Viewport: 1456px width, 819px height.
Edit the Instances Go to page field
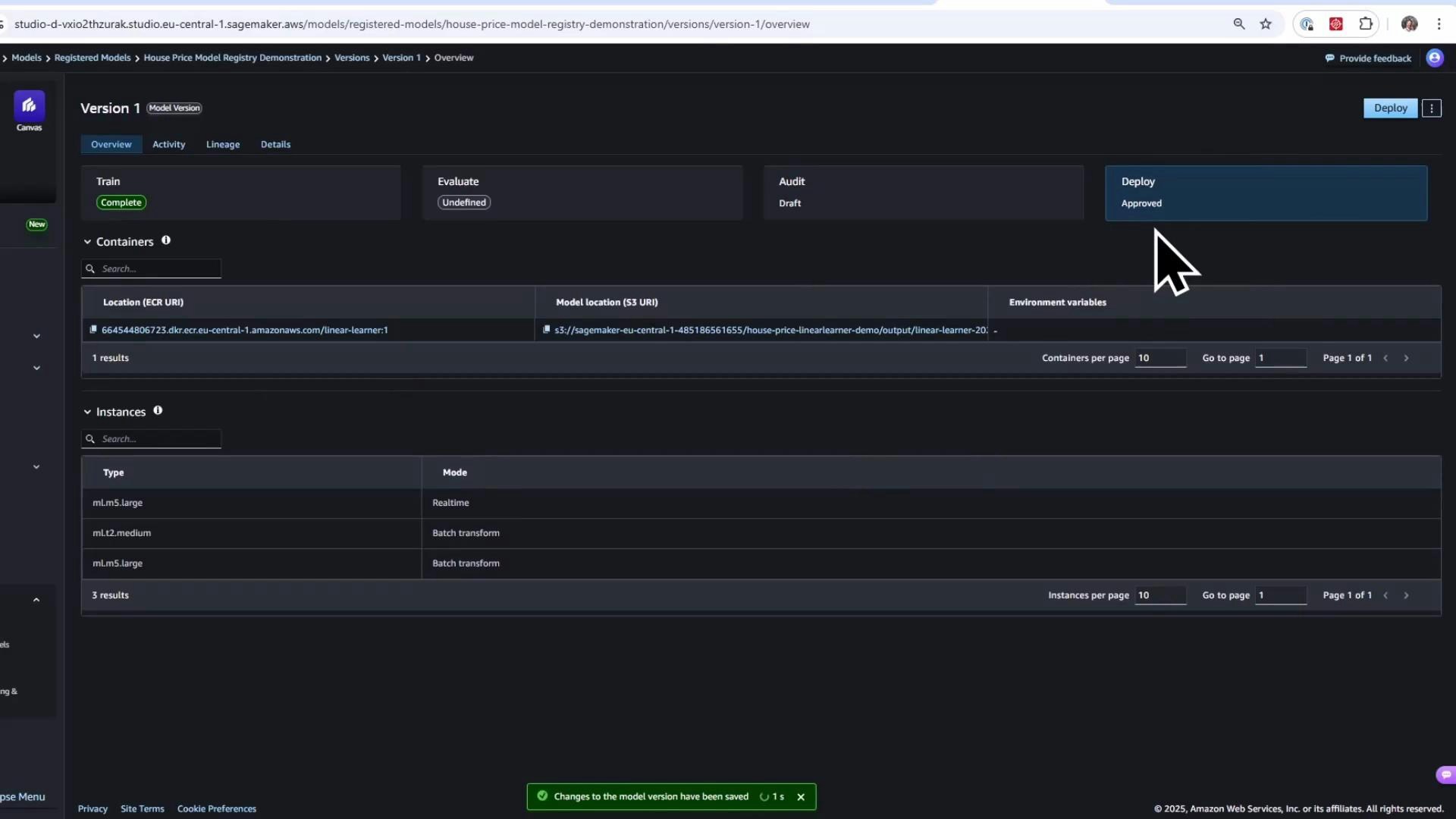(1281, 595)
